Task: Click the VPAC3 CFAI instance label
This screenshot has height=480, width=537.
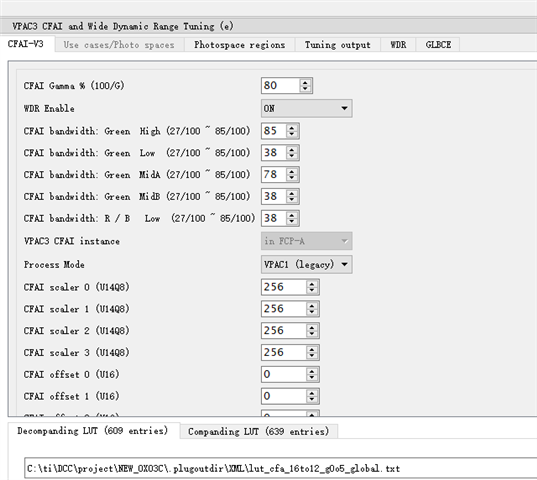Action: [x=72, y=241]
